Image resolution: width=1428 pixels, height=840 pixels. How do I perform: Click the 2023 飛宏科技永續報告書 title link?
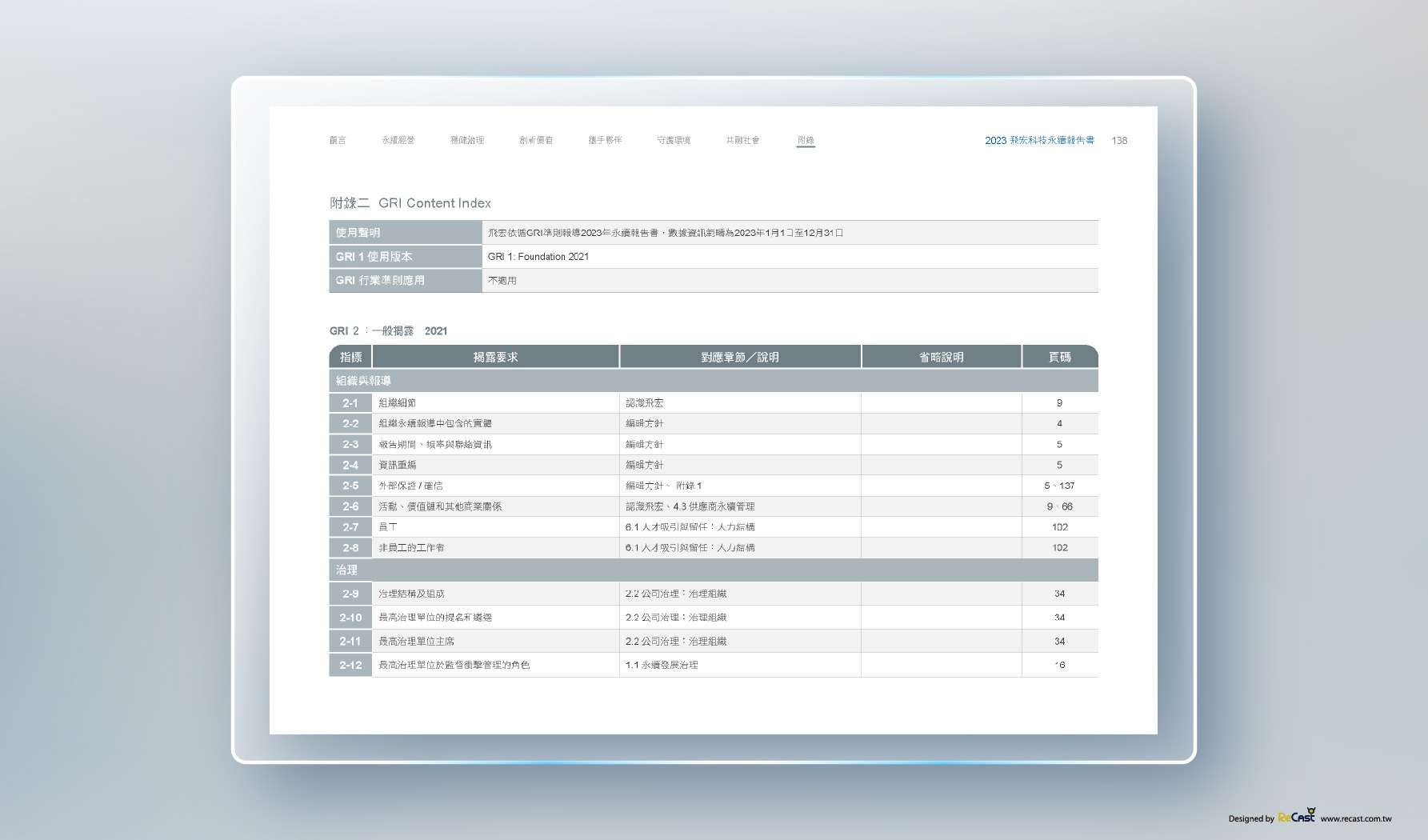pos(1039,140)
